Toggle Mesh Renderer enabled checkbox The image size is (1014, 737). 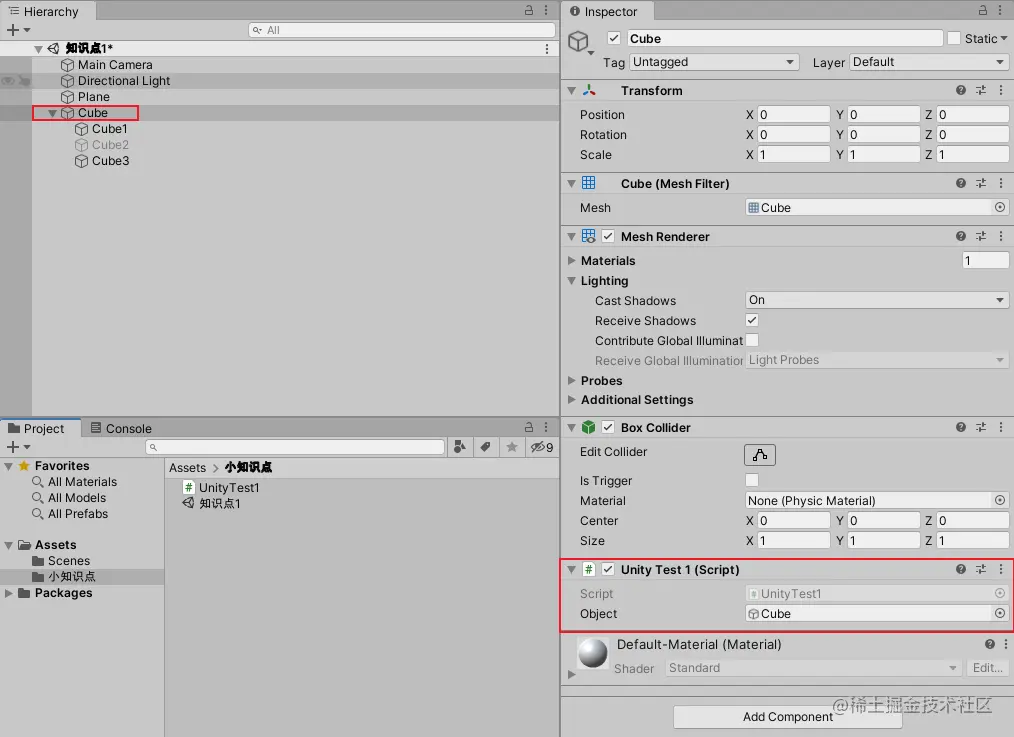pos(608,237)
